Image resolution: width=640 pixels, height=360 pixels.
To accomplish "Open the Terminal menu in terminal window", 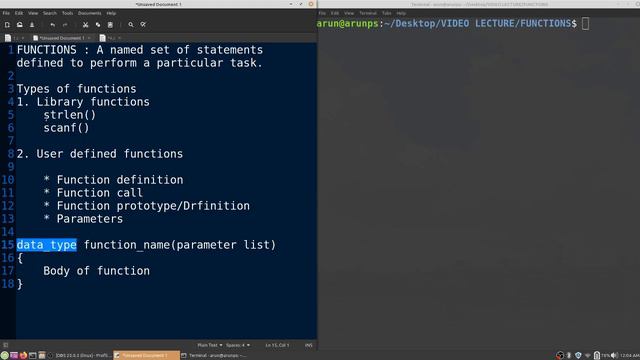I will point(368,13).
